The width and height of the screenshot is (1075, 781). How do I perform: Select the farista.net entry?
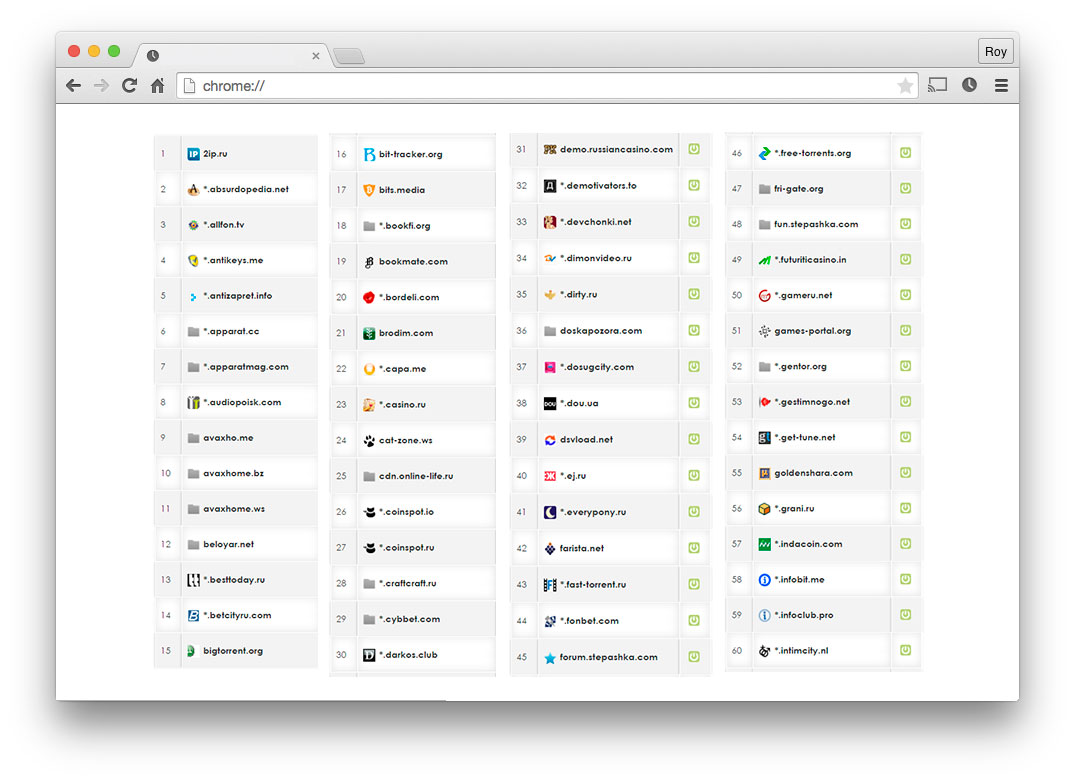[x=610, y=549]
